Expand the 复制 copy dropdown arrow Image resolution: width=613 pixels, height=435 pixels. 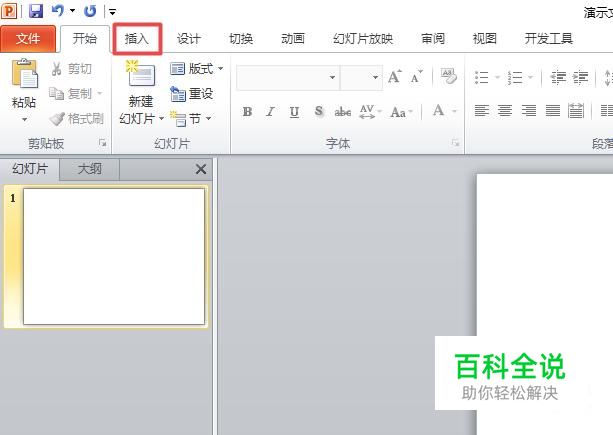pos(100,93)
